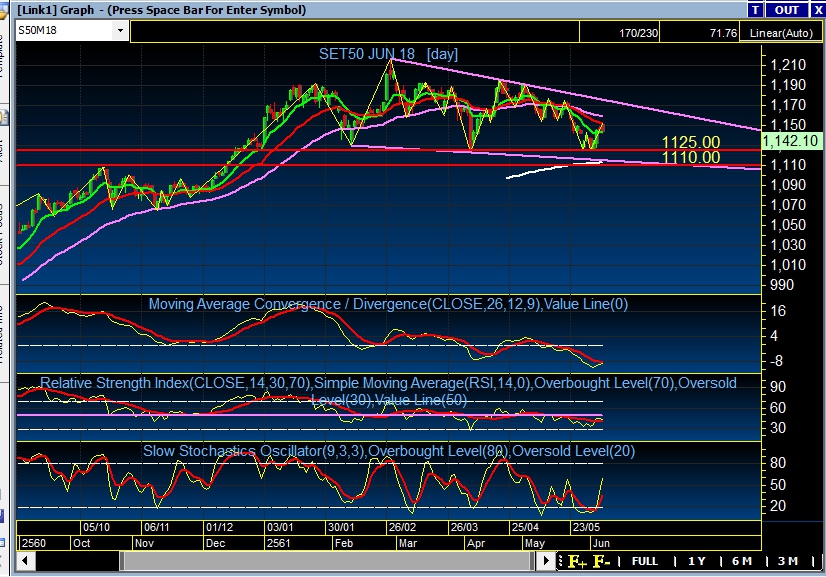
Task: Click the Feb month label on time axis
Action: (344, 543)
